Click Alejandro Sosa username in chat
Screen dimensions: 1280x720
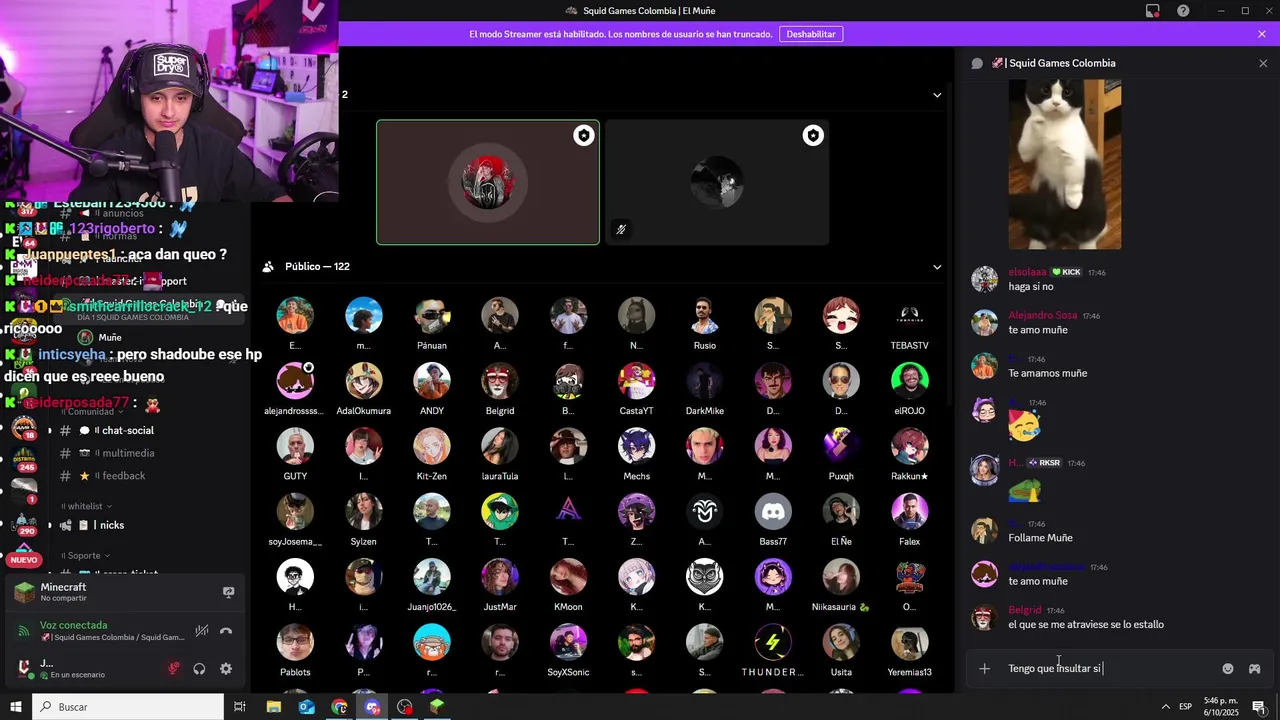(x=1043, y=315)
